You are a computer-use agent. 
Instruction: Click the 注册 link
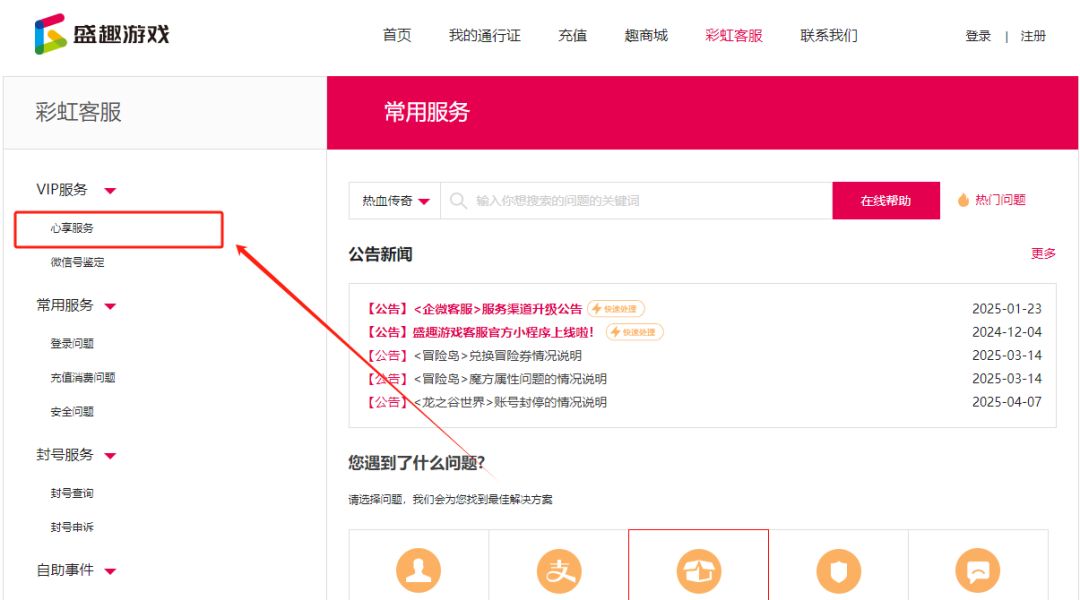pyautogui.click(x=1032, y=36)
